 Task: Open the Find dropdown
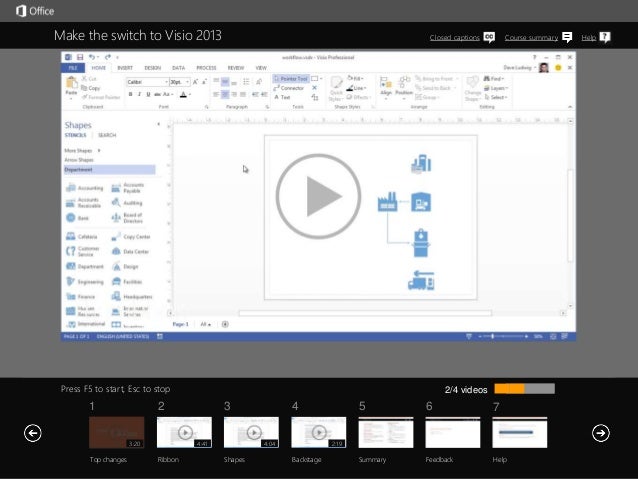[494, 79]
